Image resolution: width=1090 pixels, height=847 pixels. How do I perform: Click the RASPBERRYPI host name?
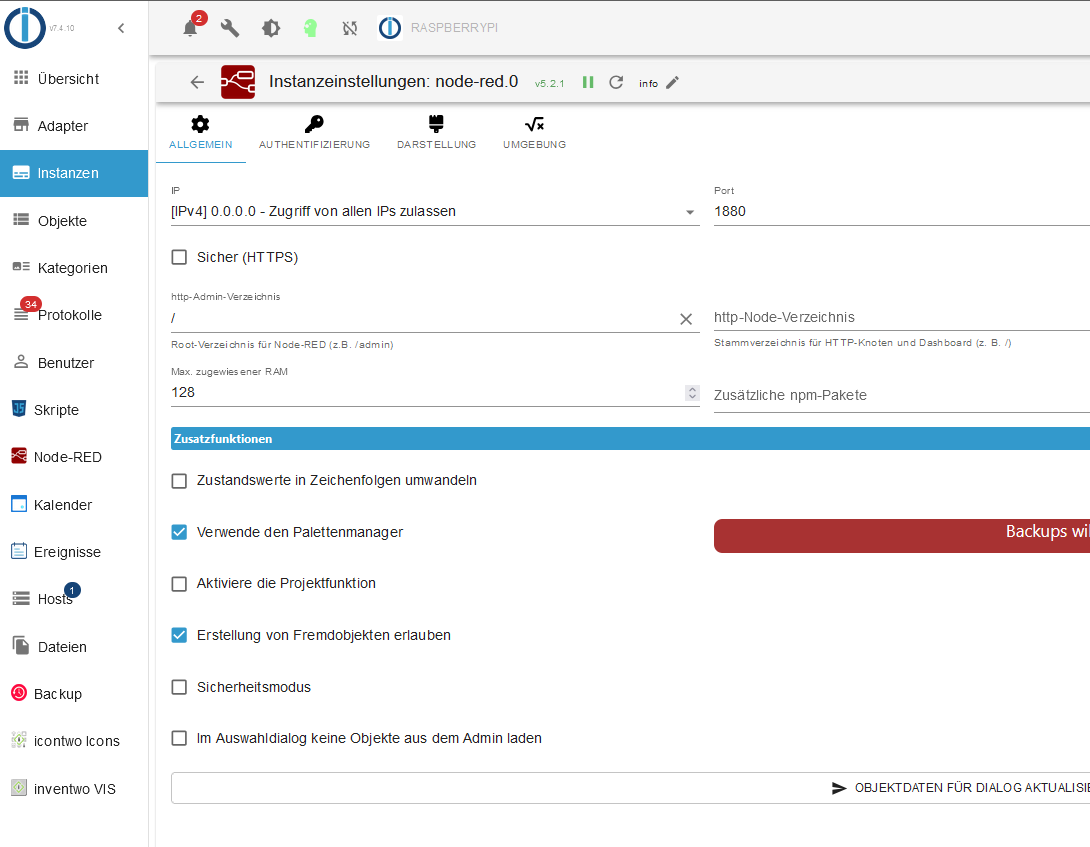click(454, 28)
